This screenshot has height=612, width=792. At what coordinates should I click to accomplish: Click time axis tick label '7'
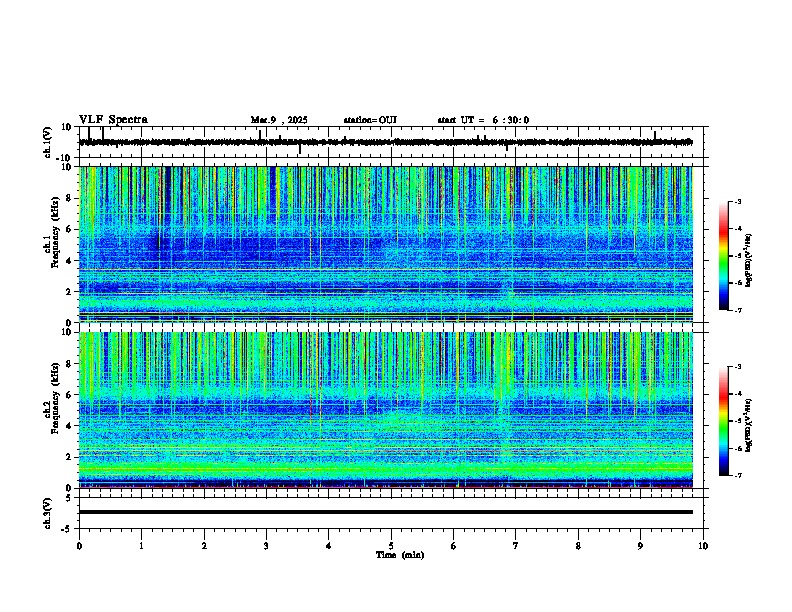click(516, 546)
